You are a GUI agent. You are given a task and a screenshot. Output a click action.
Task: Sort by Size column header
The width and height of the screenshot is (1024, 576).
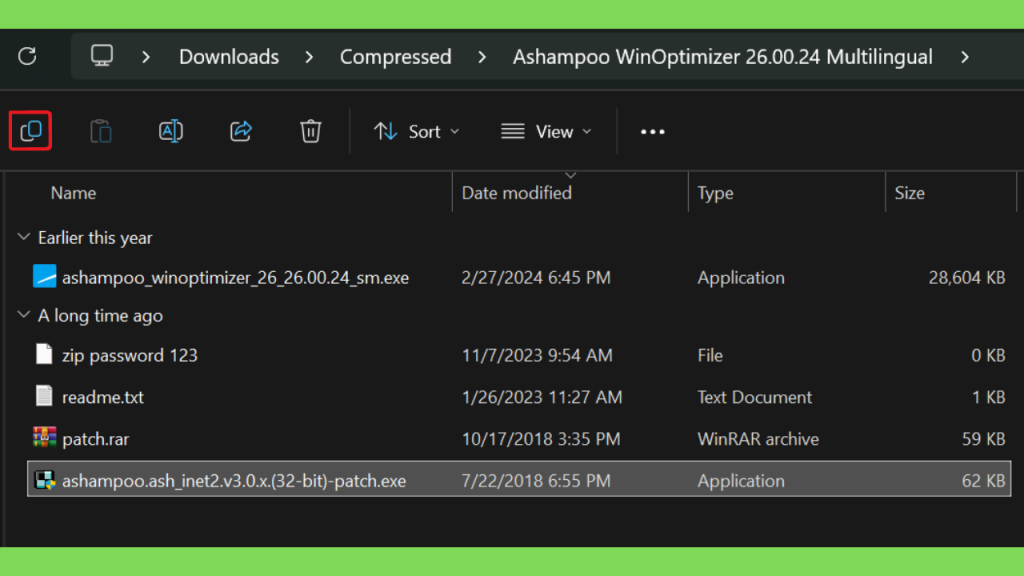click(x=909, y=193)
